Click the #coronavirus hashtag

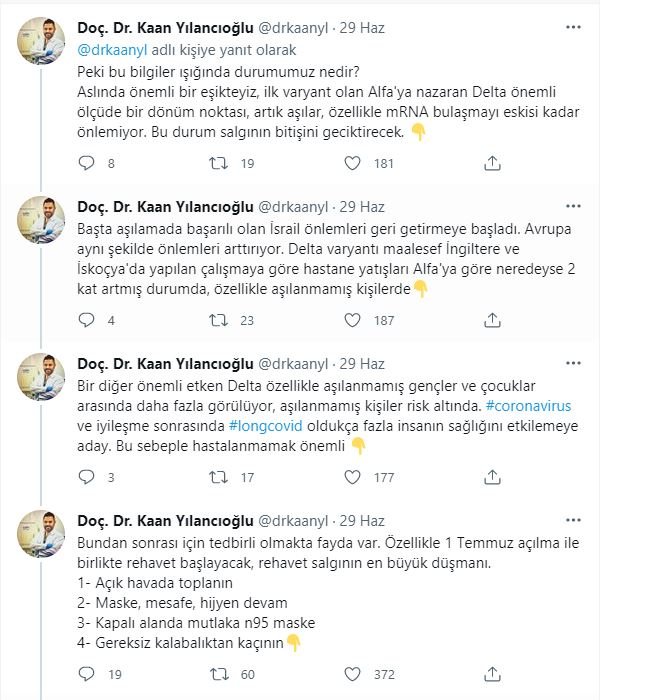point(528,406)
